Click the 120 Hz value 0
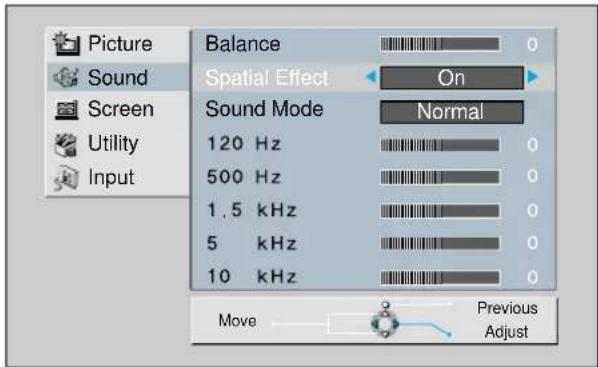The image size is (598, 367). [532, 145]
